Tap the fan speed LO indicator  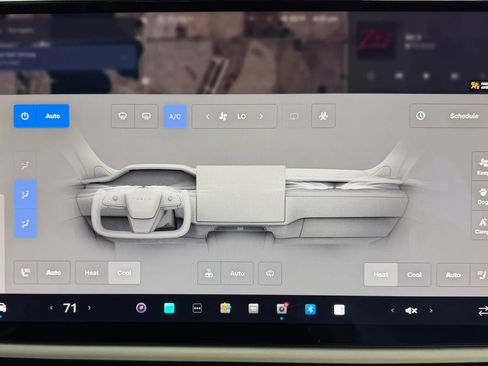pyautogui.click(x=242, y=116)
